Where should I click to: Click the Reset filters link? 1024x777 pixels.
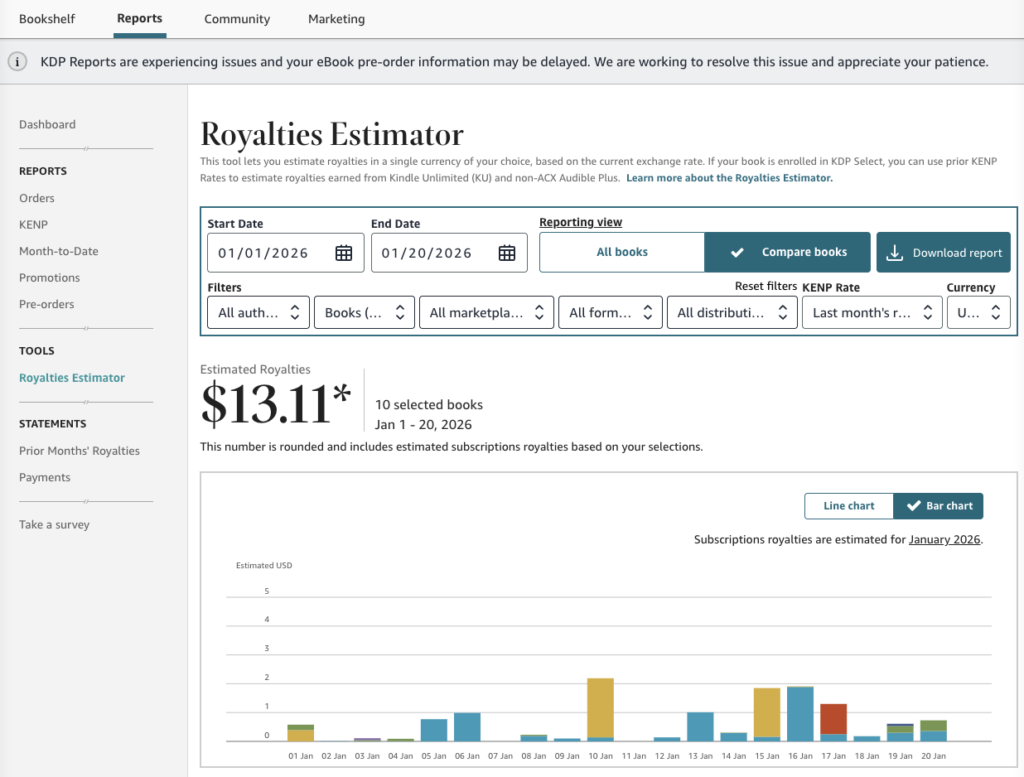(766, 287)
